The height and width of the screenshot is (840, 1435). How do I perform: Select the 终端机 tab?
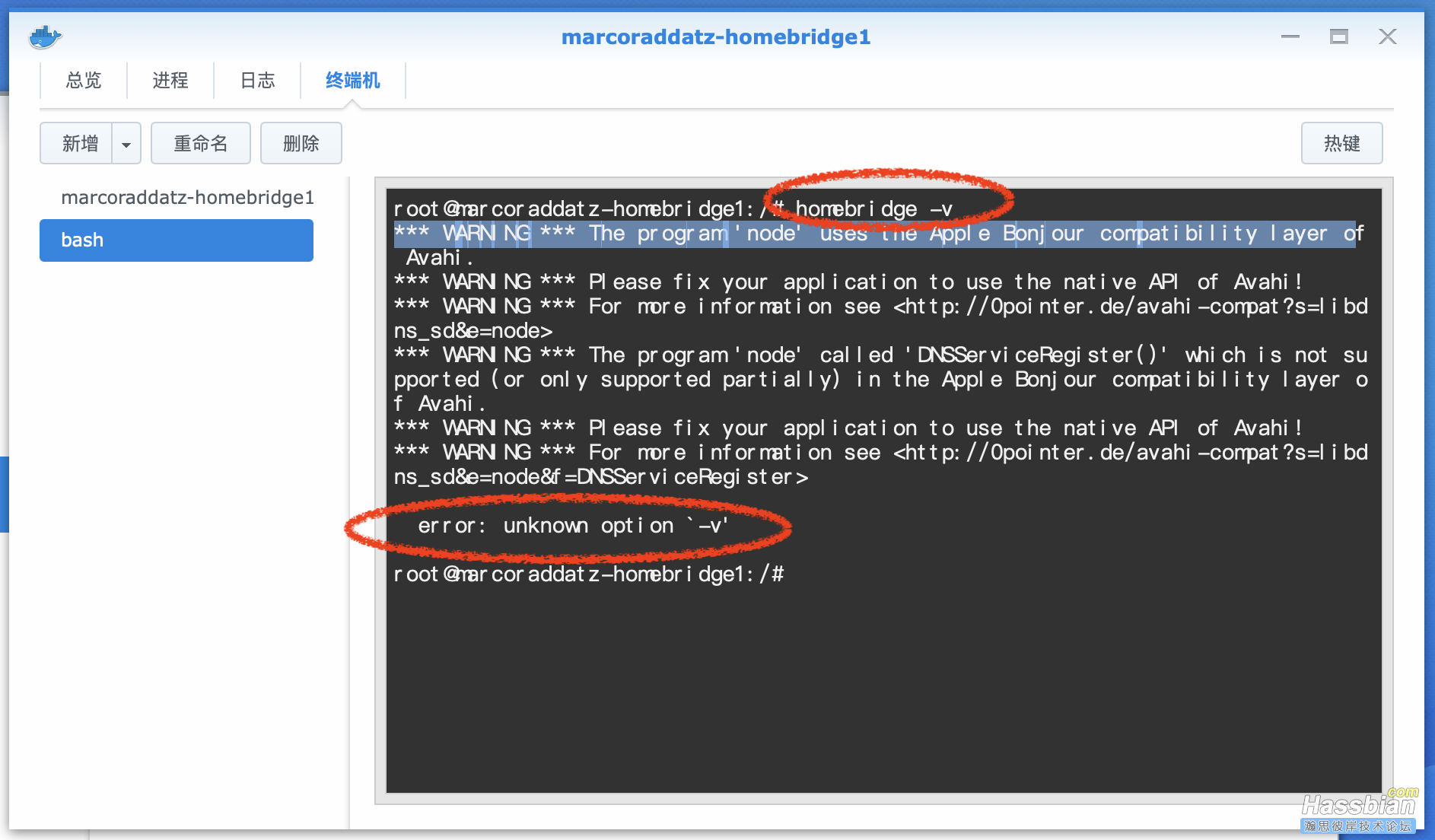(x=353, y=81)
